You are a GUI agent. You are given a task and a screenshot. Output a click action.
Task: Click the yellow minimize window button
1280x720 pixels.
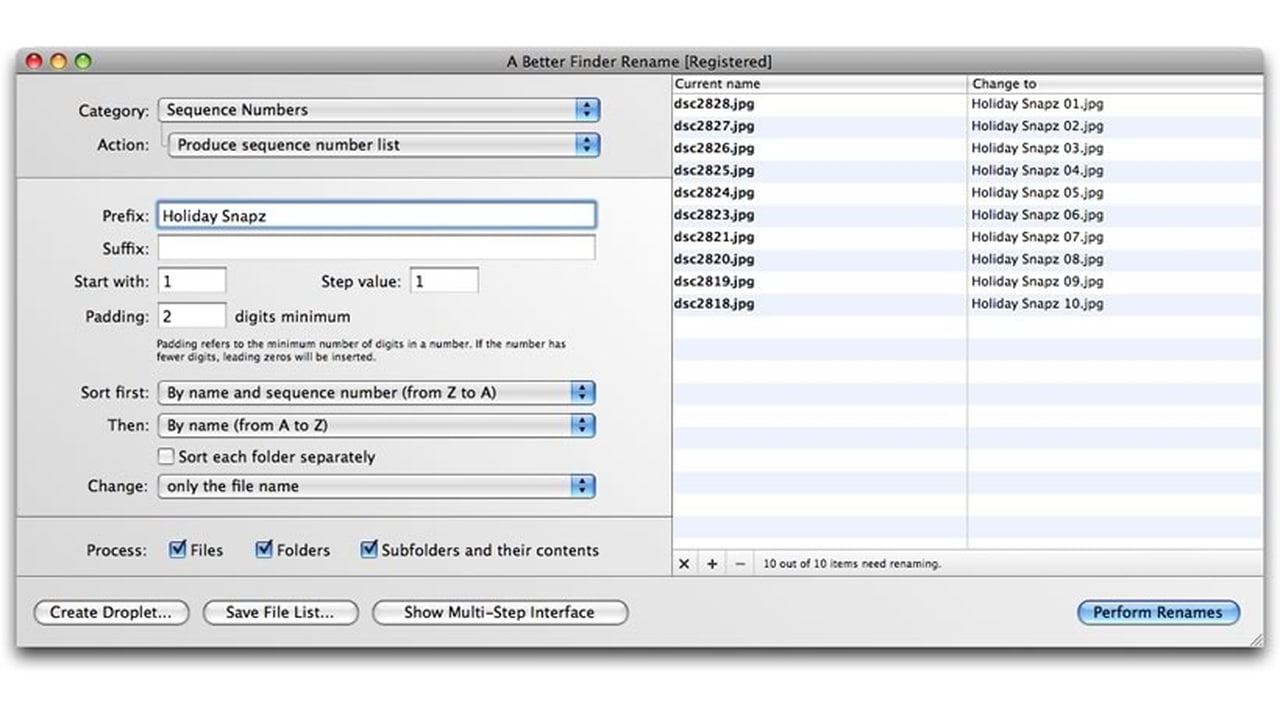pyautogui.click(x=58, y=61)
